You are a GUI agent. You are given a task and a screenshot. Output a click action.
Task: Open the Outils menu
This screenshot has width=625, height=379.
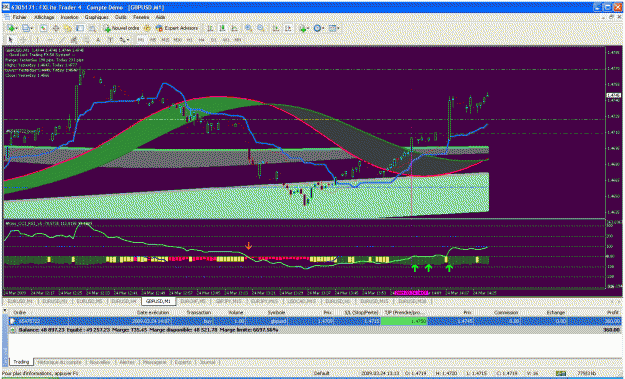(x=121, y=18)
